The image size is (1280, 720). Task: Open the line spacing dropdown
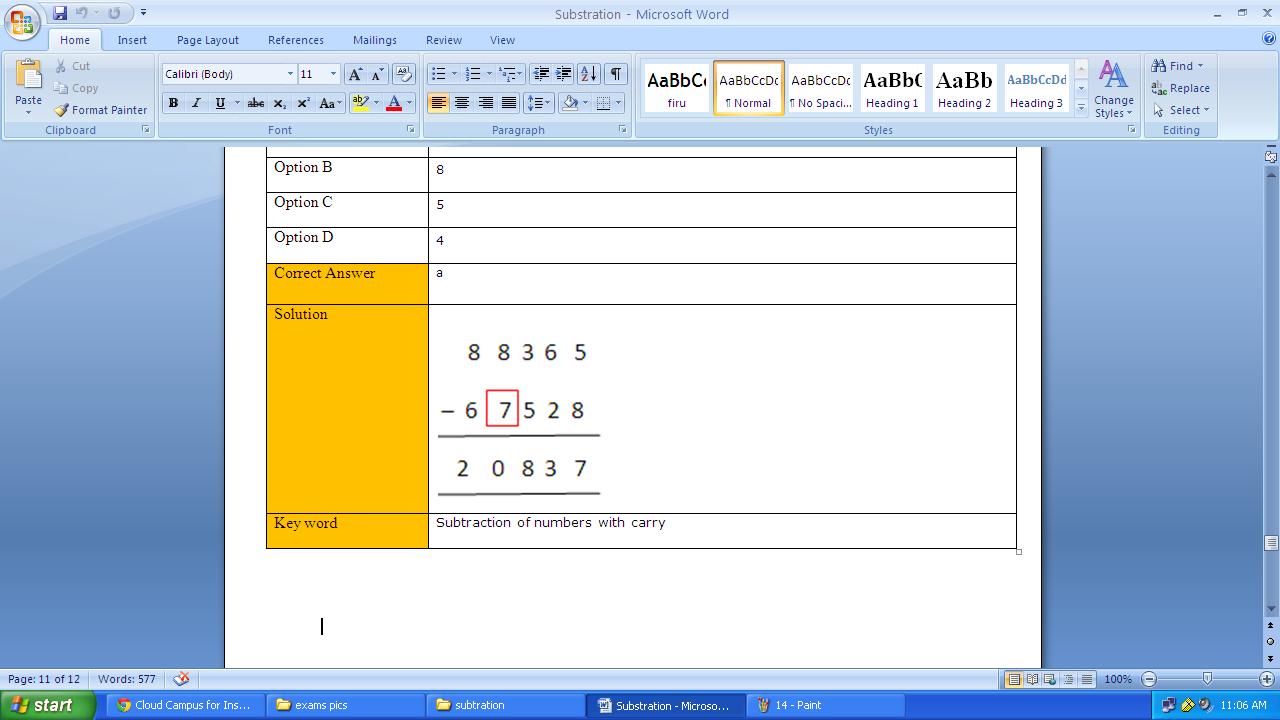click(540, 103)
